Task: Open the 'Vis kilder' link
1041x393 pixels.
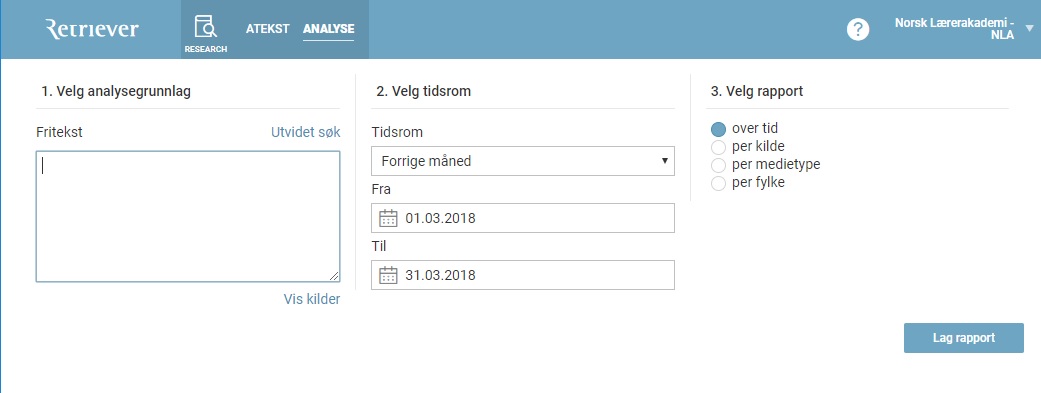Action: point(312,299)
